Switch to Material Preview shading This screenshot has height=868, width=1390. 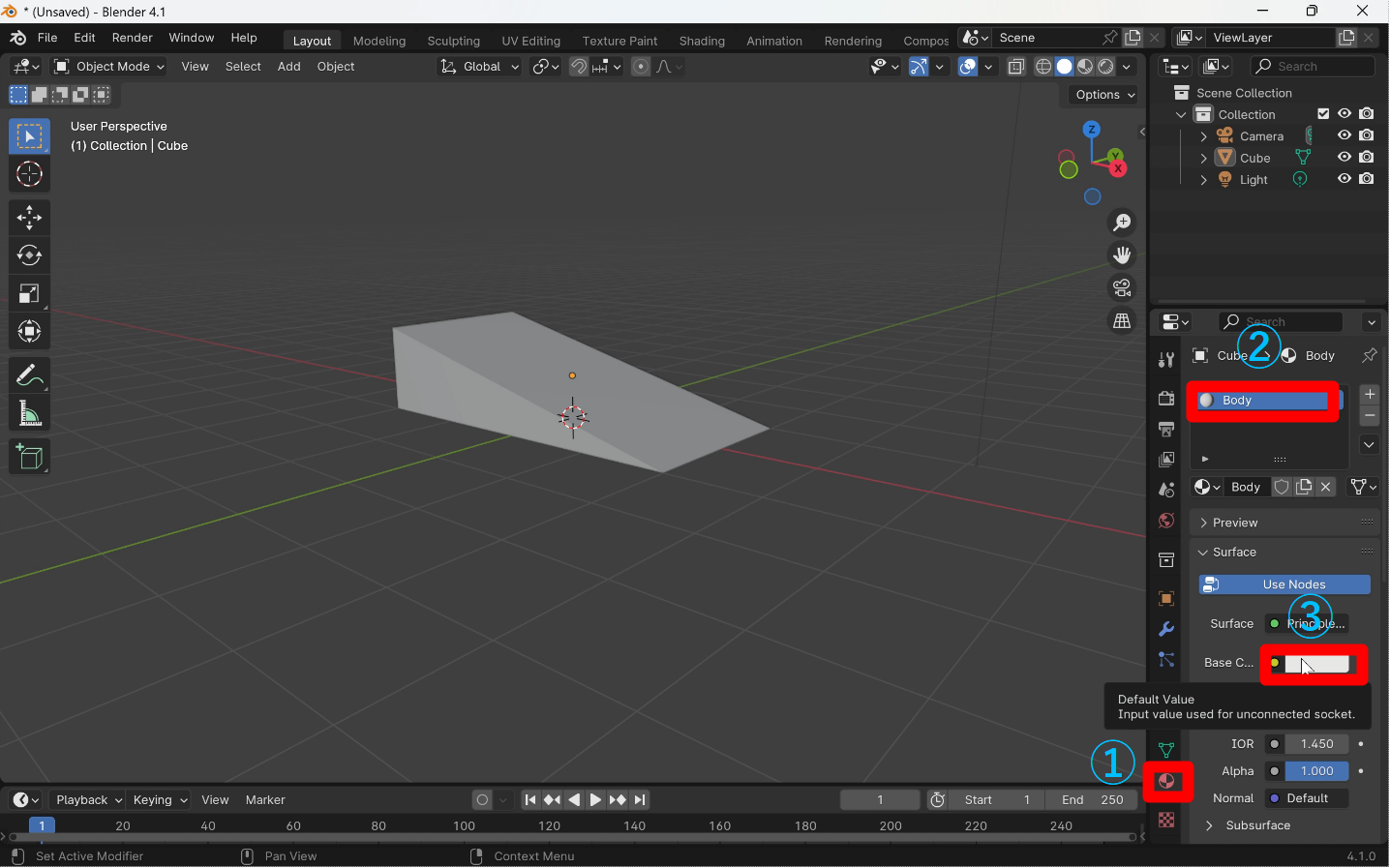pos(1085,67)
